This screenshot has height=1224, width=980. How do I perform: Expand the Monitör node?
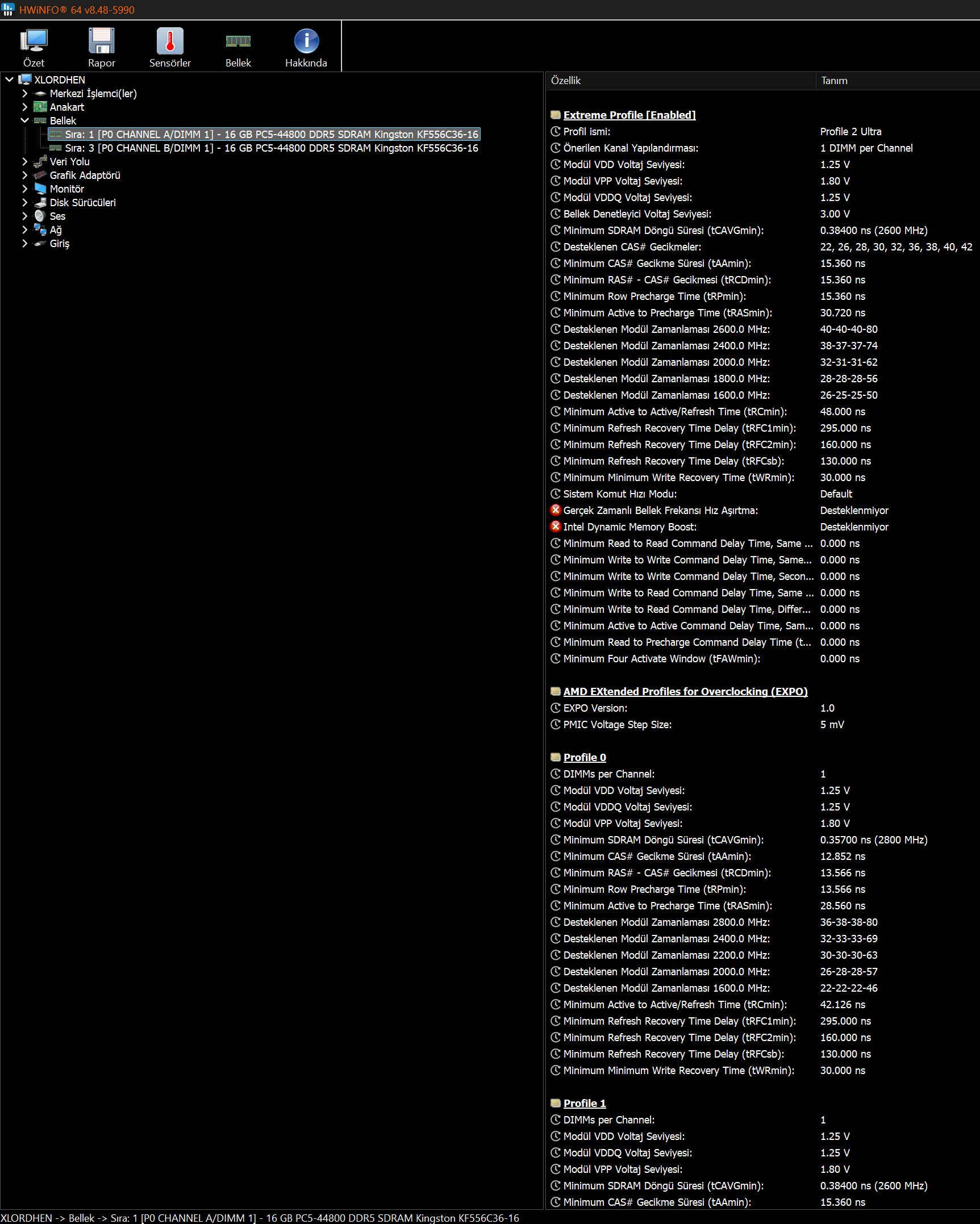(x=24, y=189)
